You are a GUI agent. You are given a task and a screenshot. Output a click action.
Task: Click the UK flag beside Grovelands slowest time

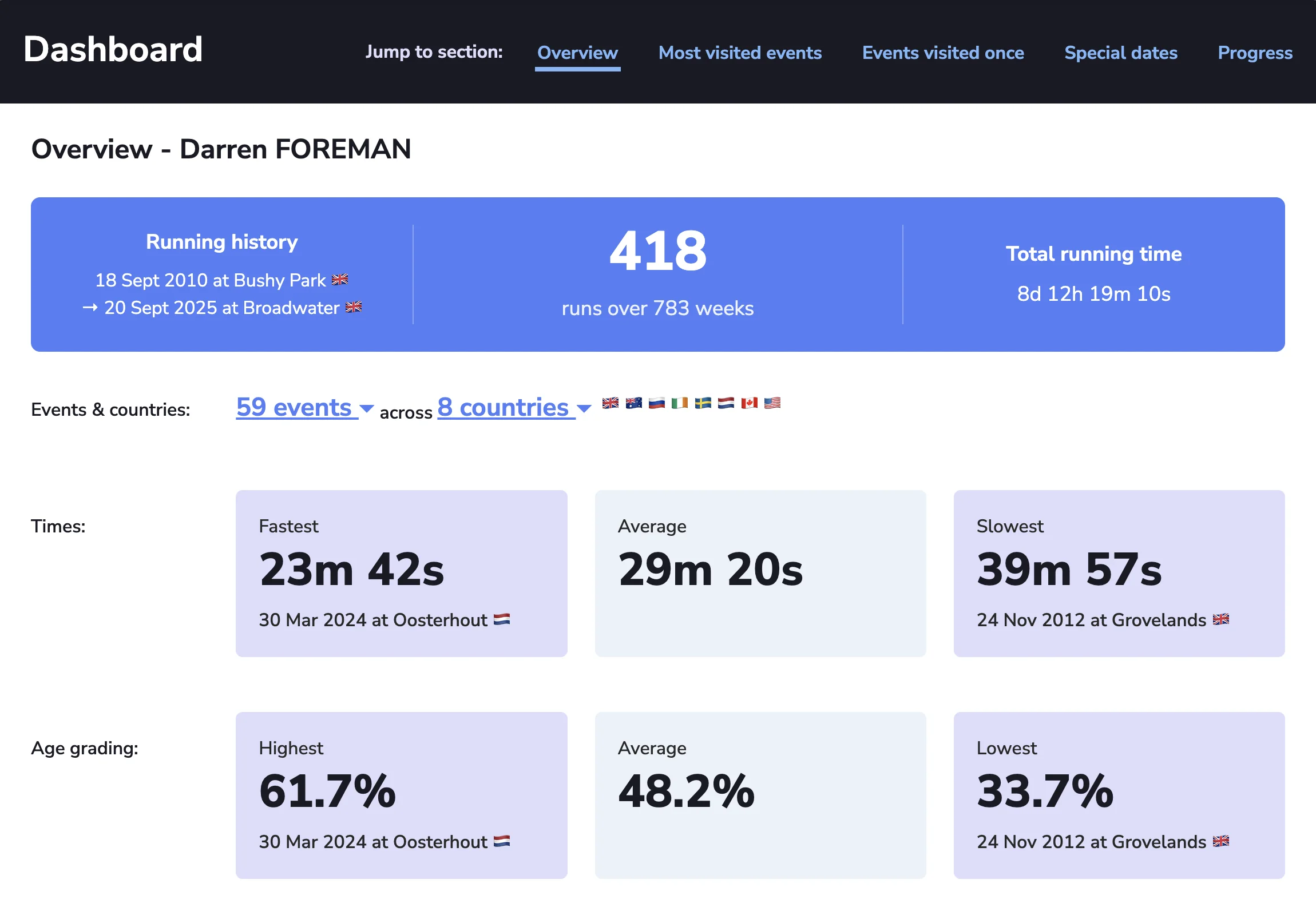click(1221, 620)
